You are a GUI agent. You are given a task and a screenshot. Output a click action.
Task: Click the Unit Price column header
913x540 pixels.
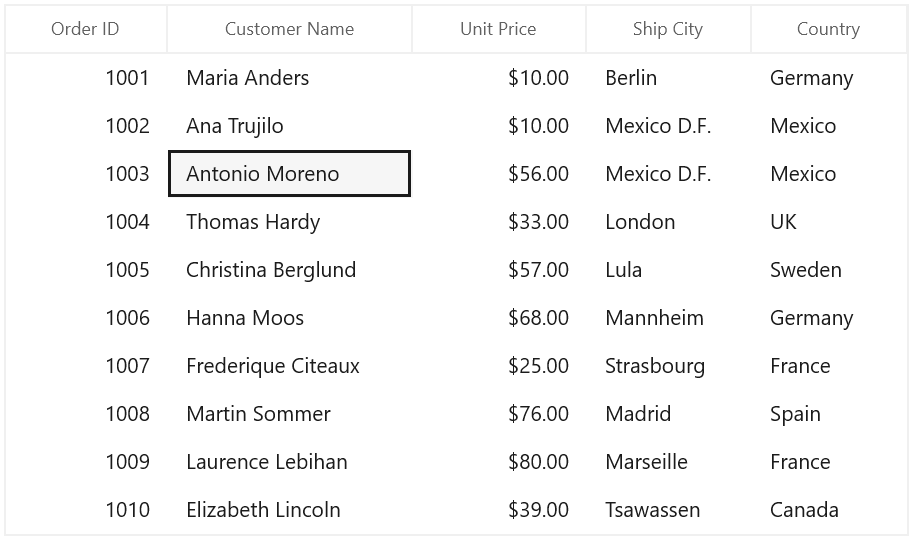498,29
